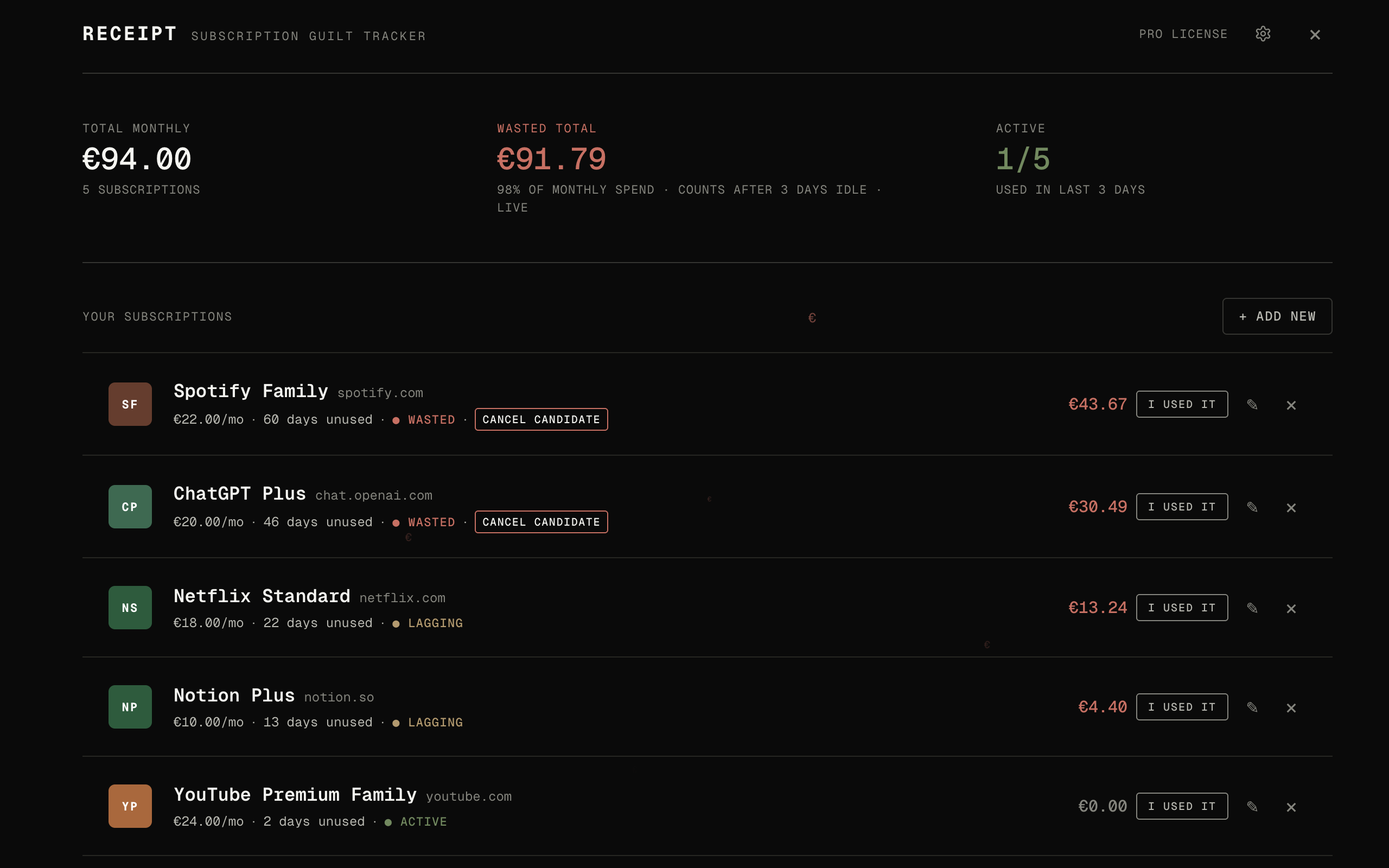Click the €0.00 wasted amount

tap(1103, 806)
